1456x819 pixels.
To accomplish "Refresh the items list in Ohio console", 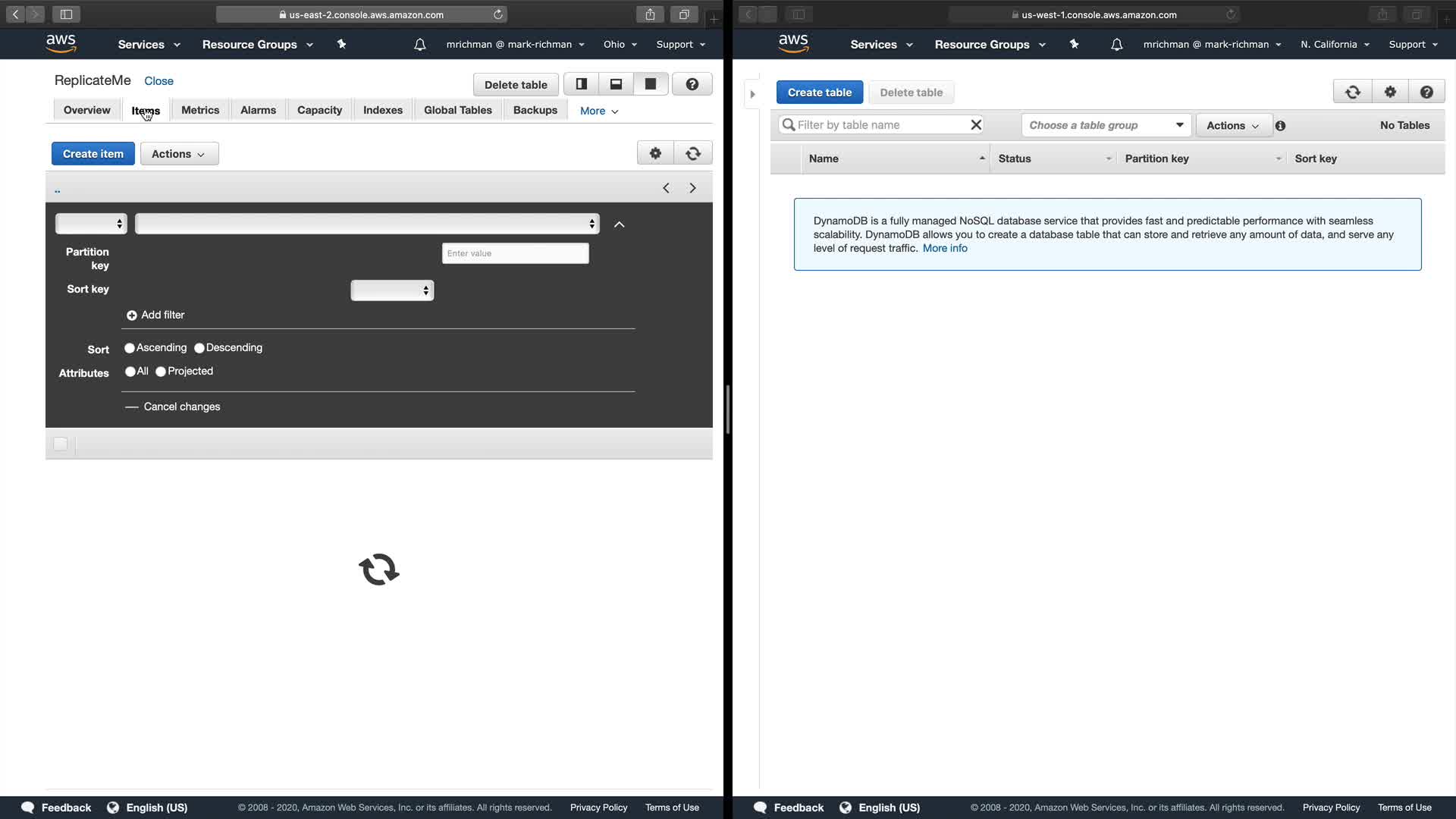I will 692,154.
